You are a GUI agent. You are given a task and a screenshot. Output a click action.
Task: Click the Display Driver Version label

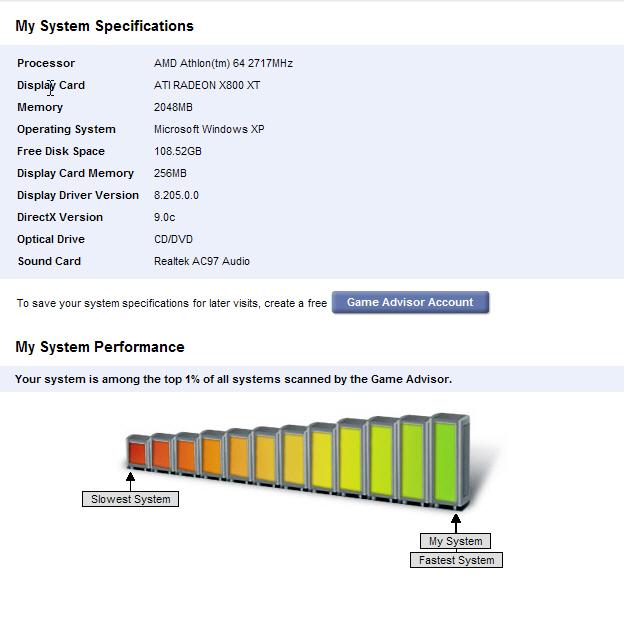point(78,195)
